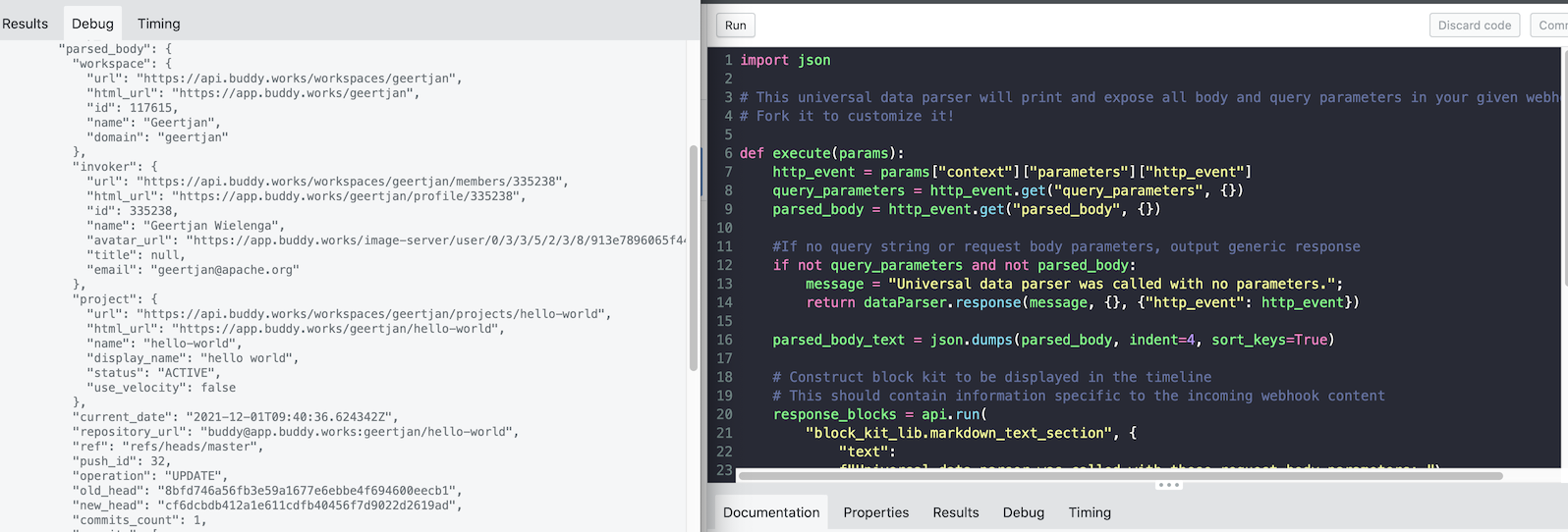Select the bottom Debug tab below editor
This screenshot has width=1568, height=532.
coord(1024,512)
